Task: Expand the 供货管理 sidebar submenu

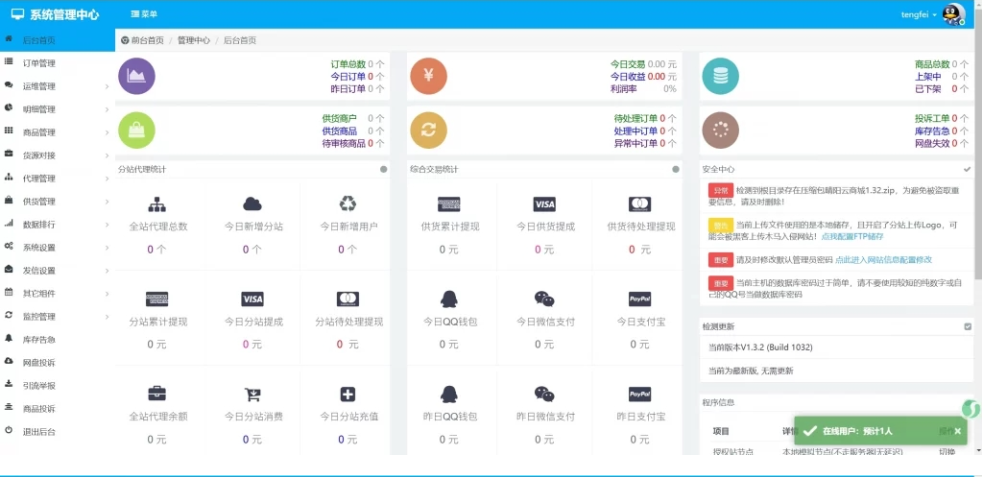Action: pos(58,202)
